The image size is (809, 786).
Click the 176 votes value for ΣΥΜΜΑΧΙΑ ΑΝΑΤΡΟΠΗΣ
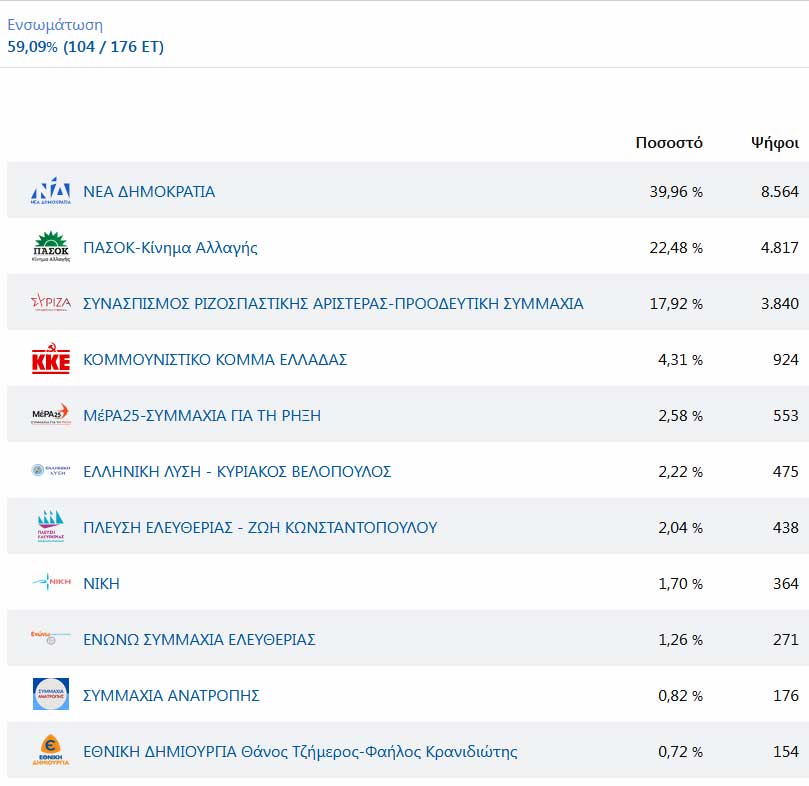786,696
